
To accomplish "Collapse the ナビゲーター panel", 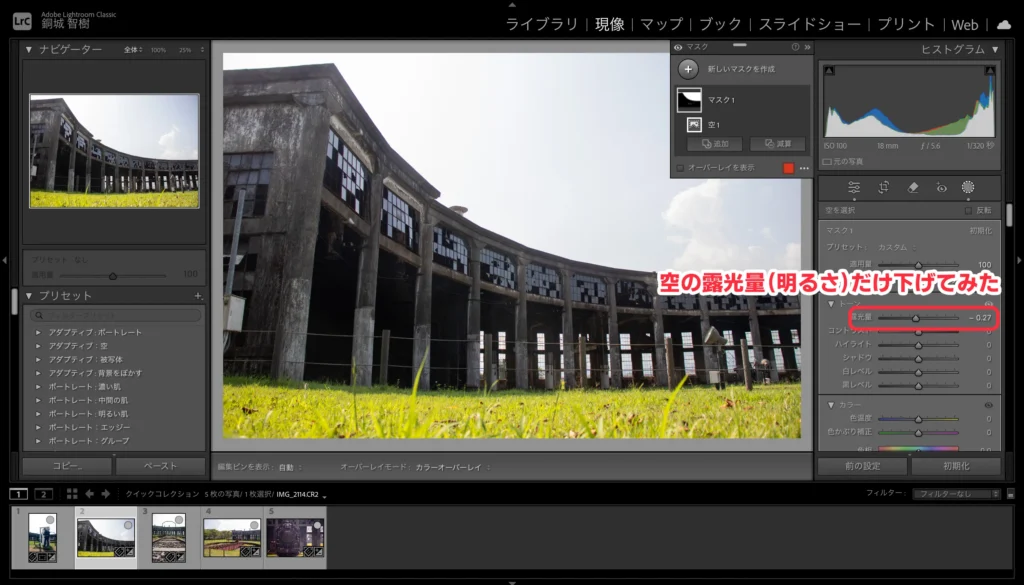I will pos(29,49).
